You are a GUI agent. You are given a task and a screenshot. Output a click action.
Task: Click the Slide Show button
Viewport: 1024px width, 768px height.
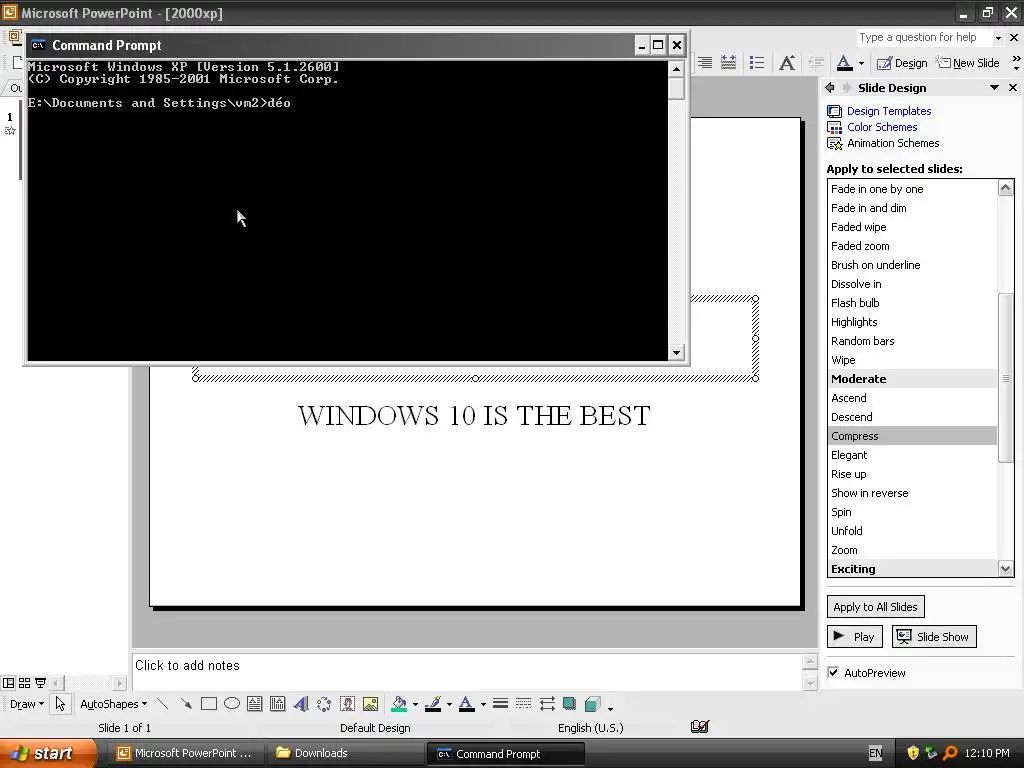[934, 637]
